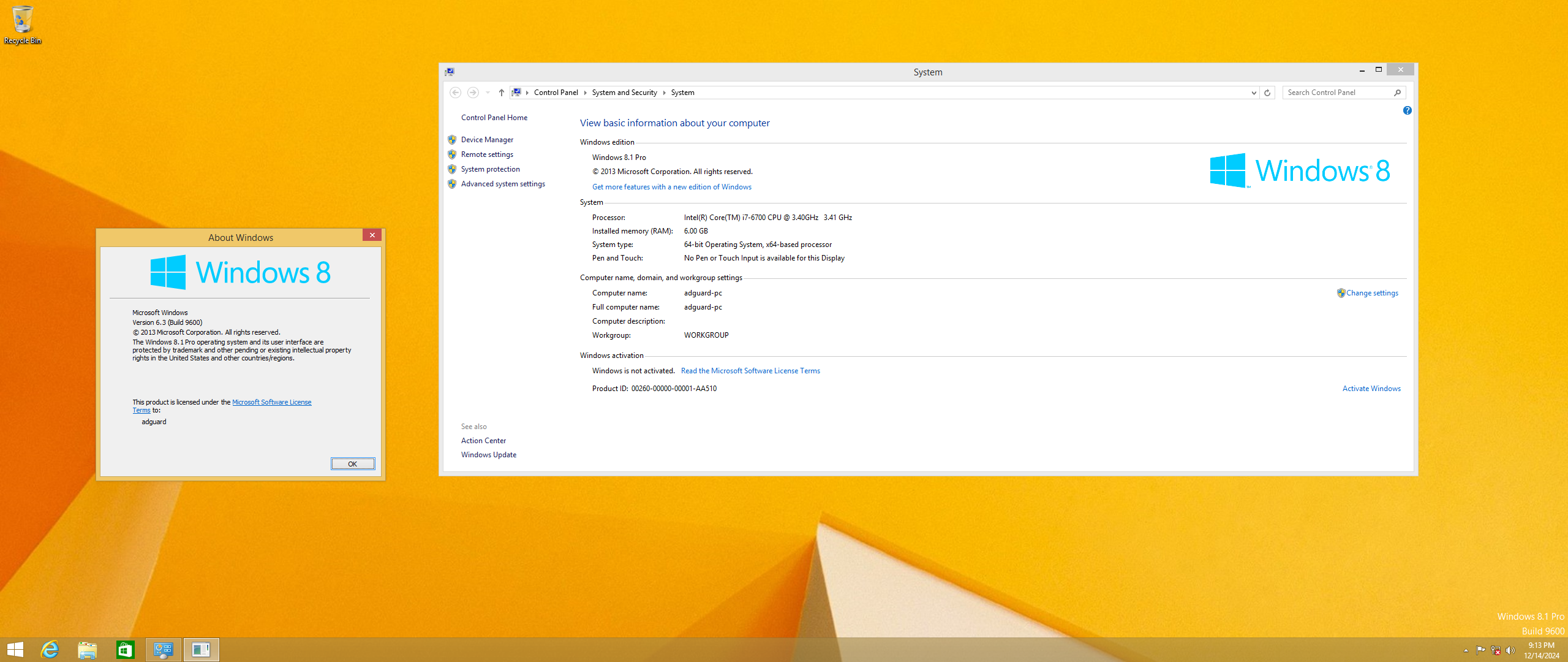Read the Microsoft Software License Terms link

click(x=750, y=371)
